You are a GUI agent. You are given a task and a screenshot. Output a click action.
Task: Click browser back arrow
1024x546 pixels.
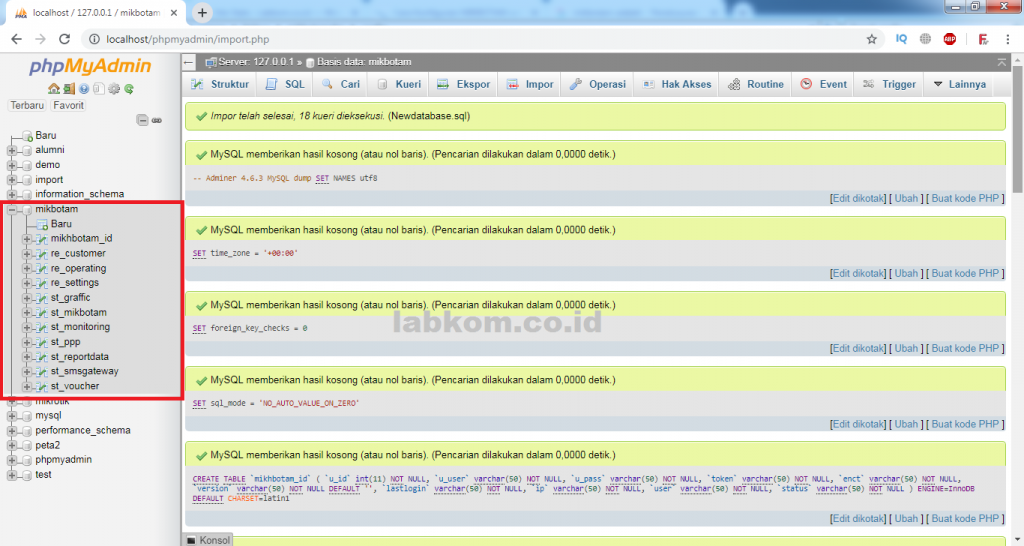16,39
